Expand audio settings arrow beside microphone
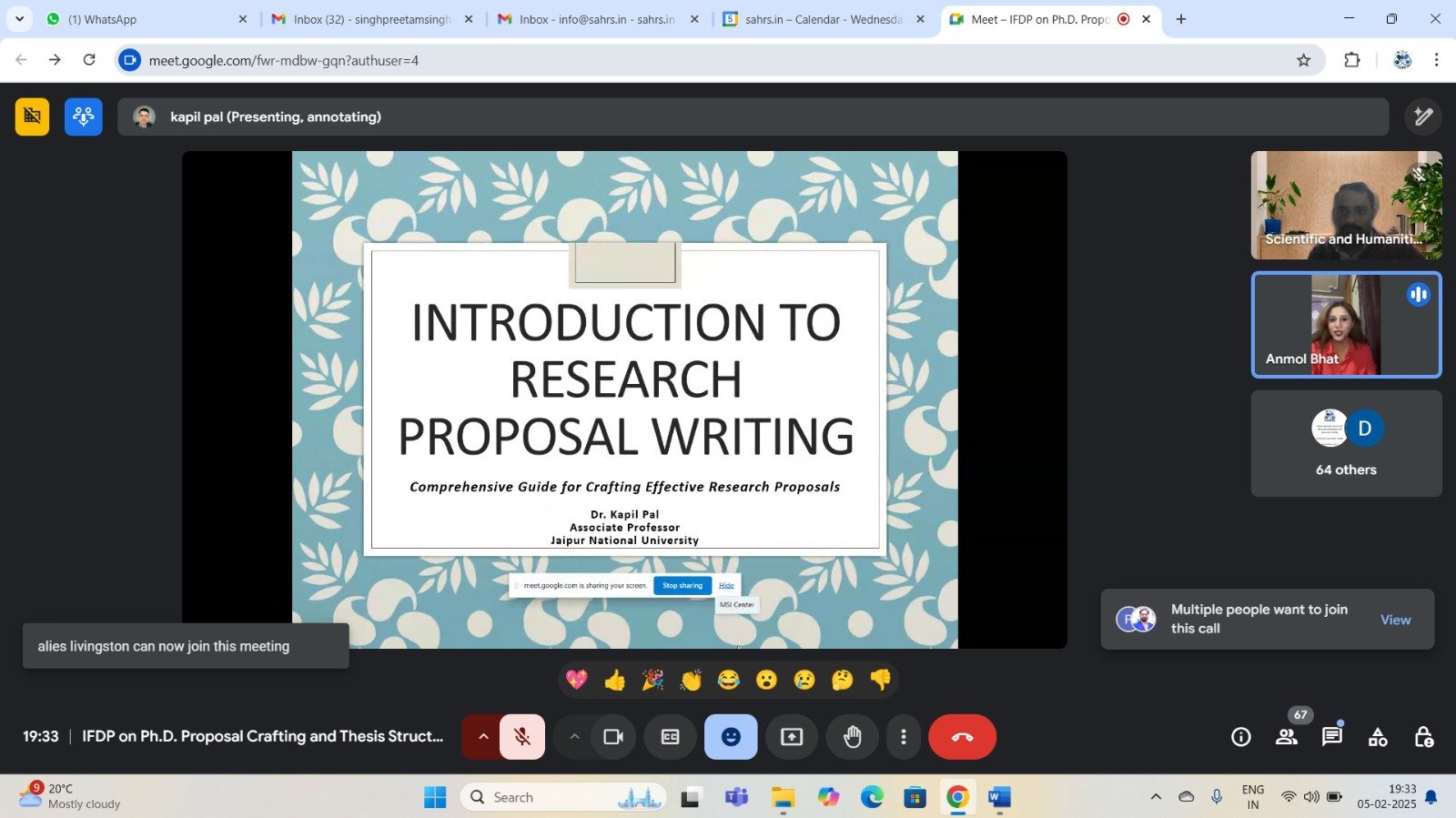Screen dimensions: 1456x818 (483, 737)
